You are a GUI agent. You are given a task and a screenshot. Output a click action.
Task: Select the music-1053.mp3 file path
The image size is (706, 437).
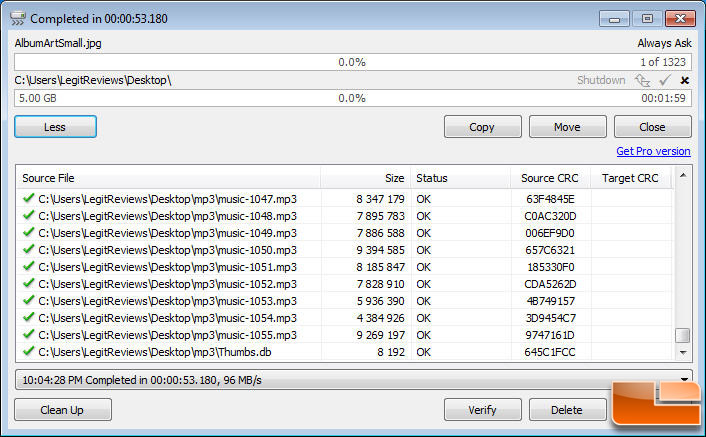pos(167,301)
